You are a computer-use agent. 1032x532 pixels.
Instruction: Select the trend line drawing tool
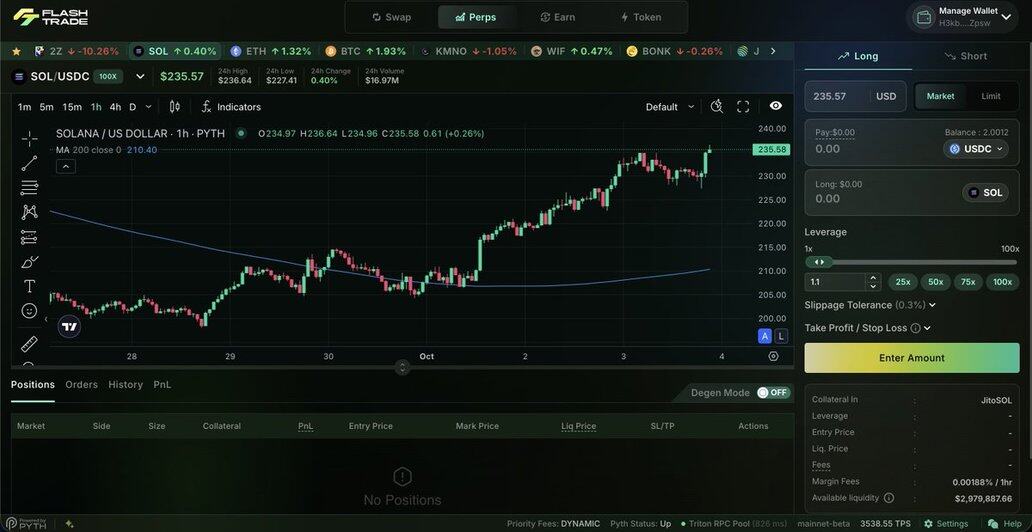[29, 163]
